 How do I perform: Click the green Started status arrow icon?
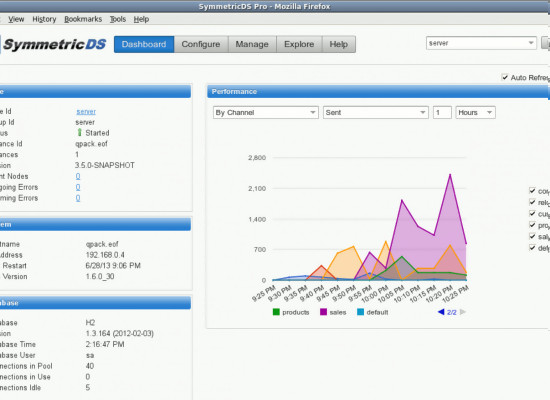[79, 133]
